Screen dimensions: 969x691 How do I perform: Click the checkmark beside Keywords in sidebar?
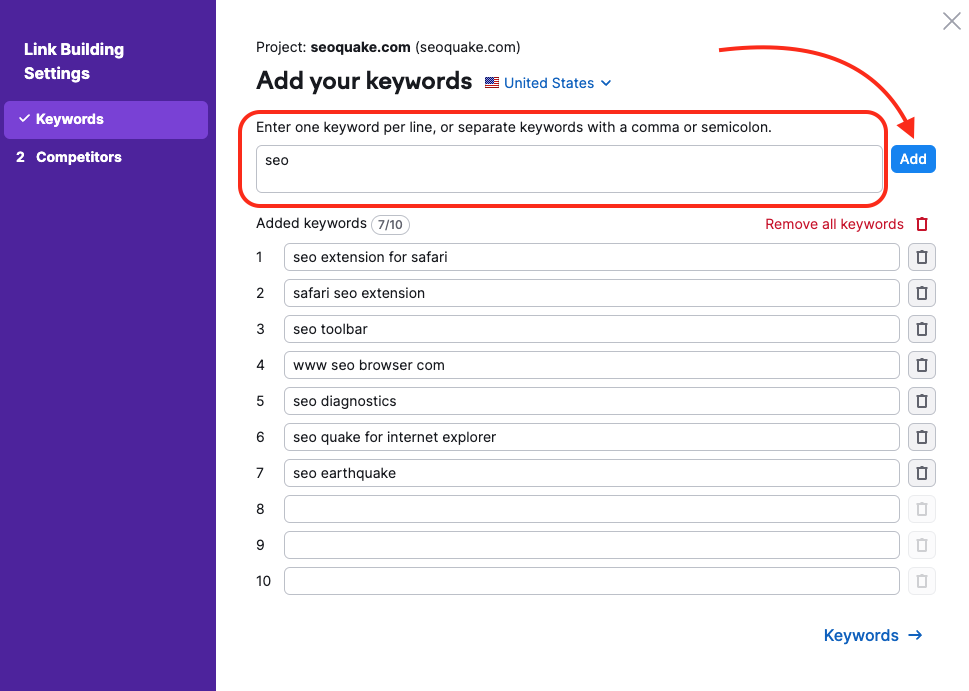(x=25, y=119)
